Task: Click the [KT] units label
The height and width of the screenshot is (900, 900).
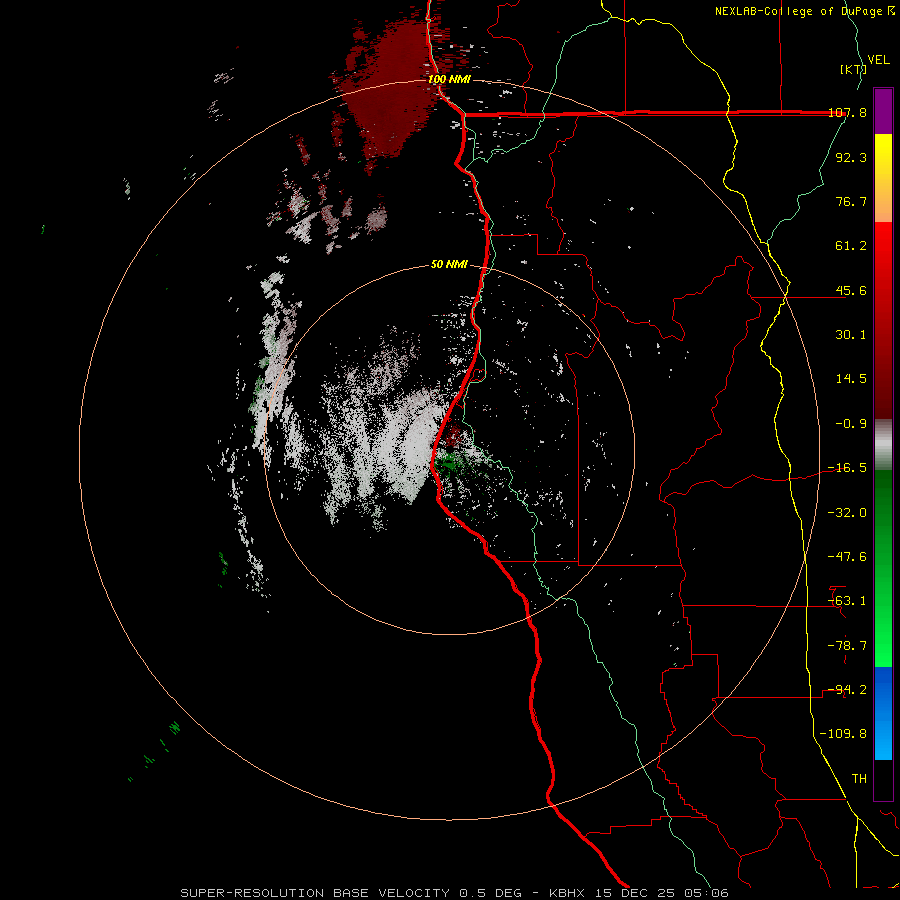Action: pos(853,69)
